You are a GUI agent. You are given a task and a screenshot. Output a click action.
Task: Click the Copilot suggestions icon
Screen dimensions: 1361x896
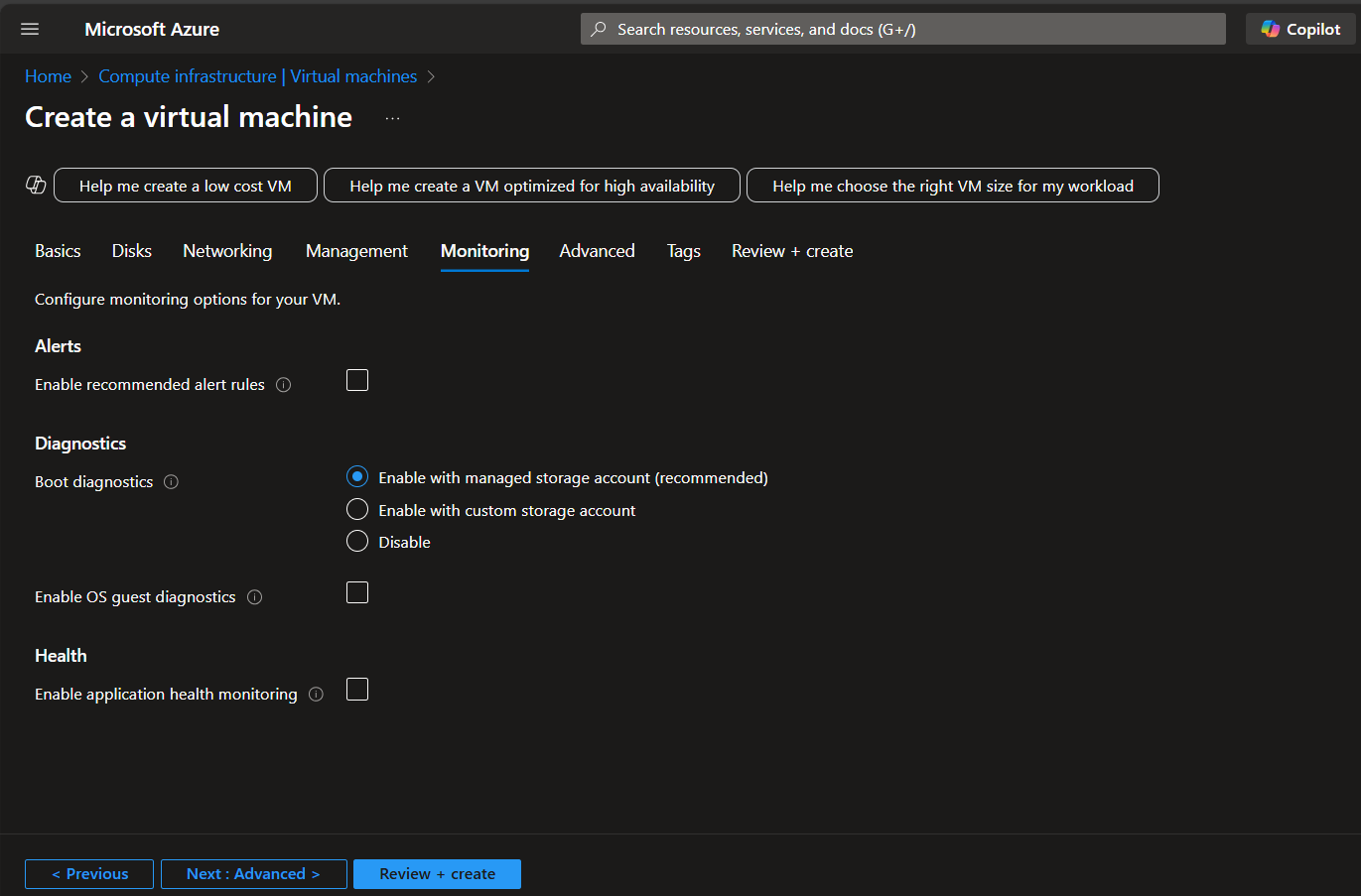pos(36,186)
